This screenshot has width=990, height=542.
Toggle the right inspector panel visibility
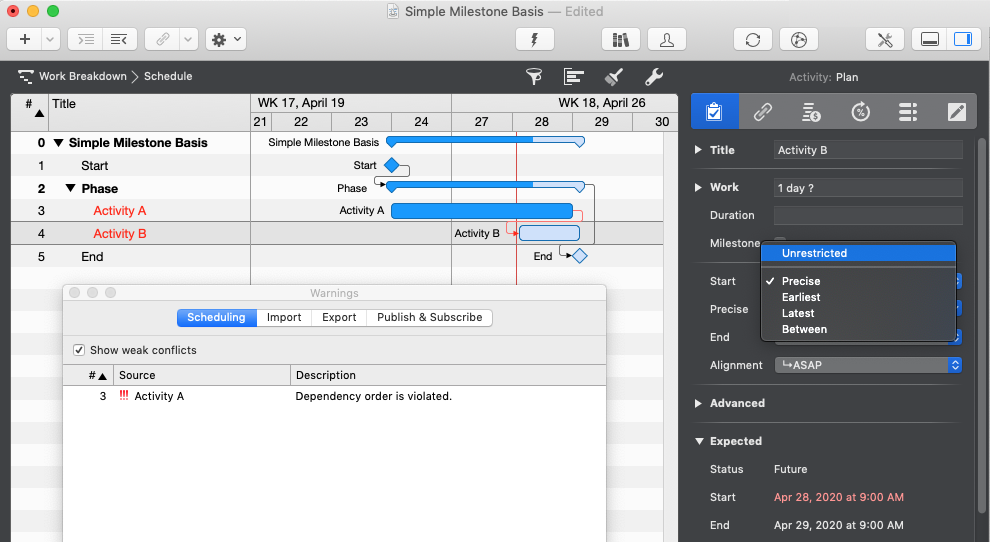click(962, 39)
